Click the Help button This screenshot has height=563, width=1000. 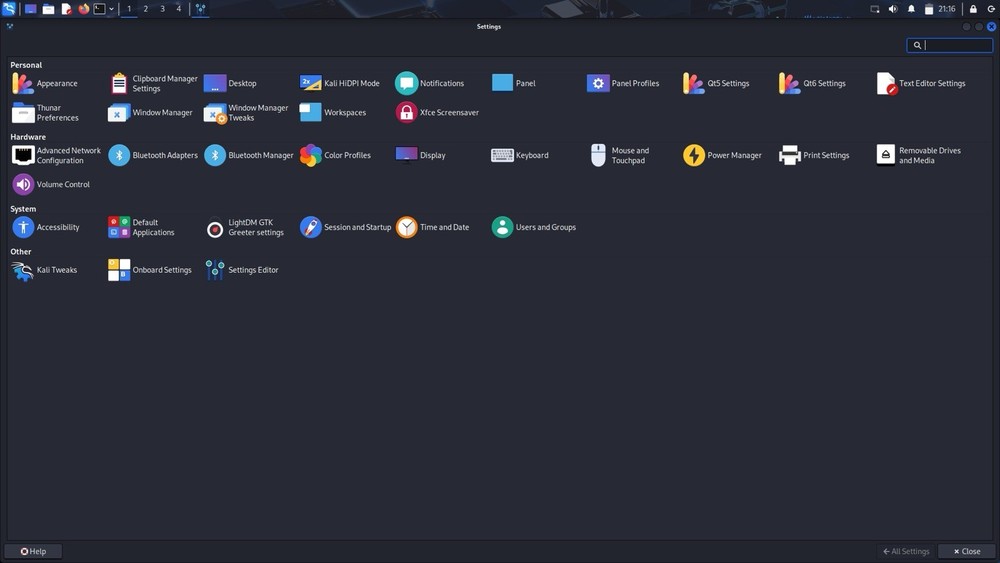click(33, 552)
